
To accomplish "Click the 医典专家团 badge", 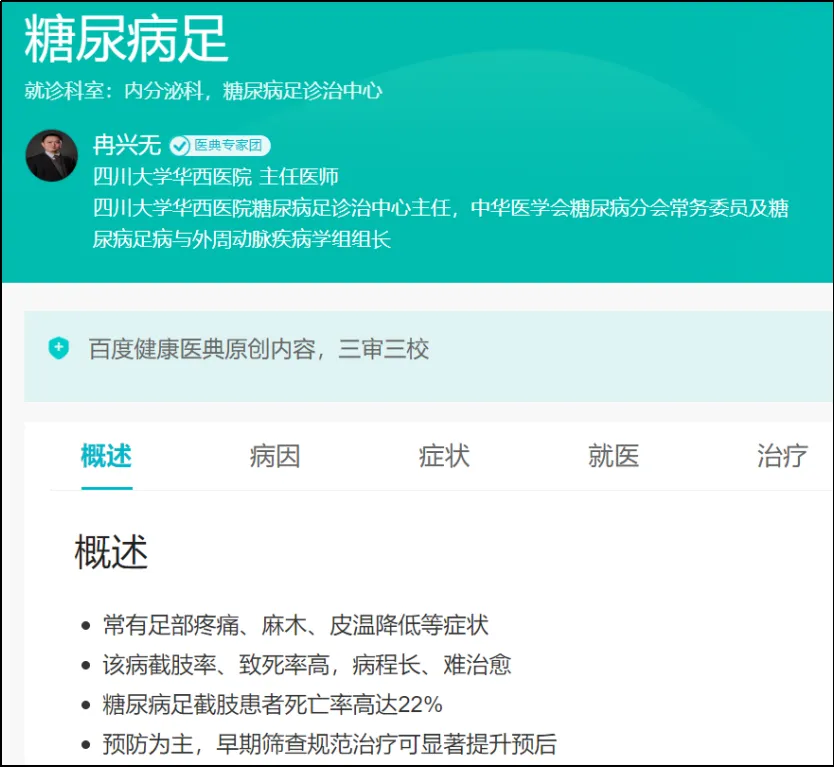I will point(220,145).
